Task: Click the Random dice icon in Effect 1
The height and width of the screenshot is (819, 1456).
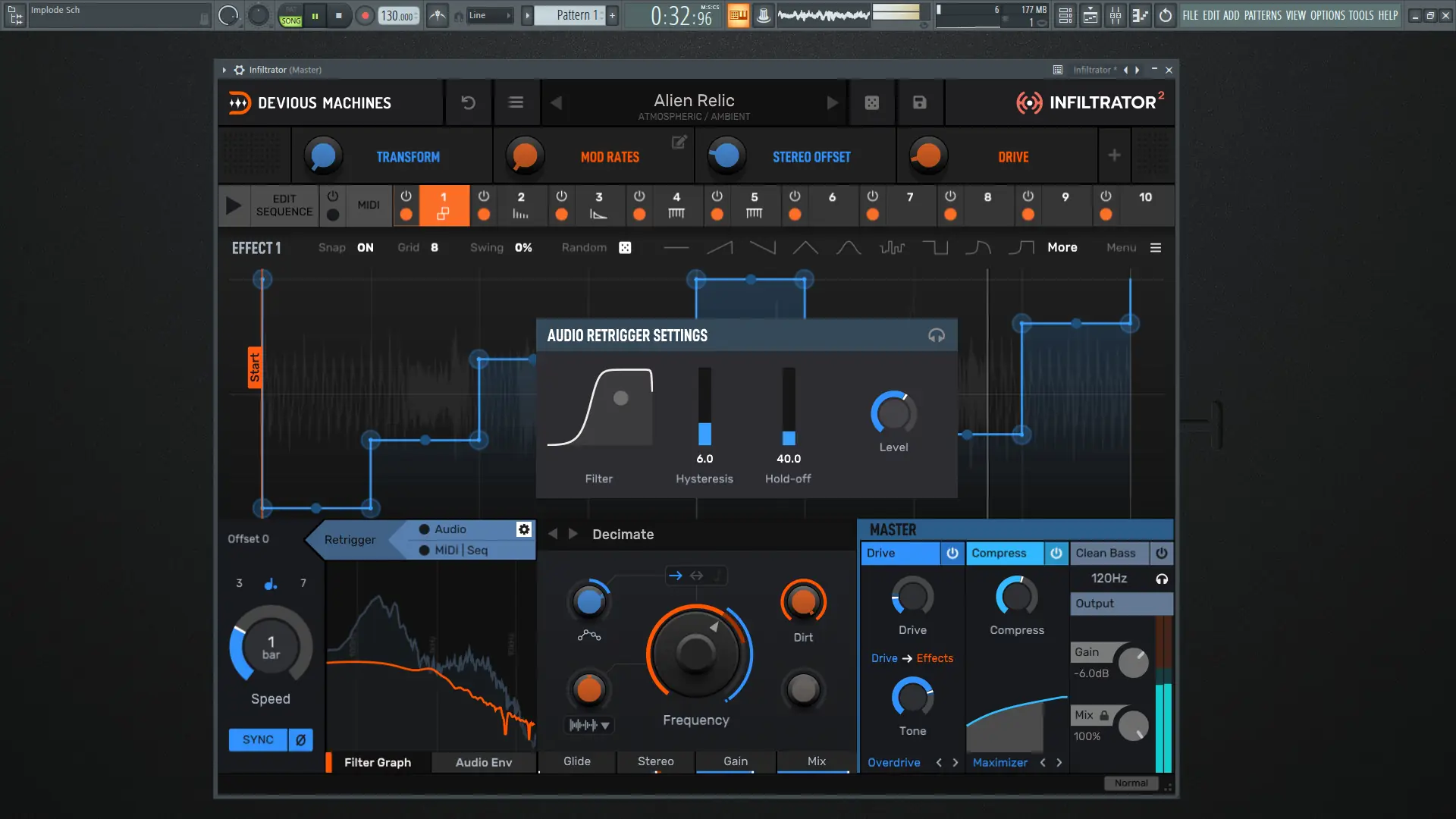Action: [x=625, y=248]
